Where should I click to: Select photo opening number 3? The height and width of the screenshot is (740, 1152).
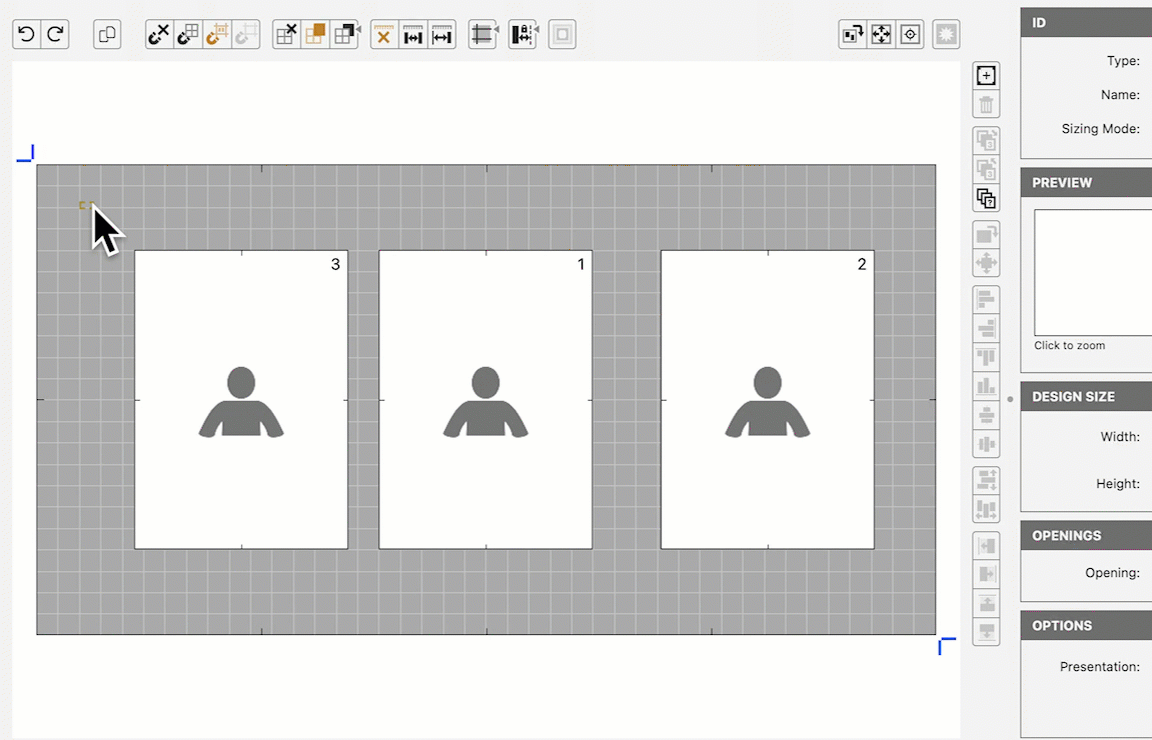tap(241, 400)
